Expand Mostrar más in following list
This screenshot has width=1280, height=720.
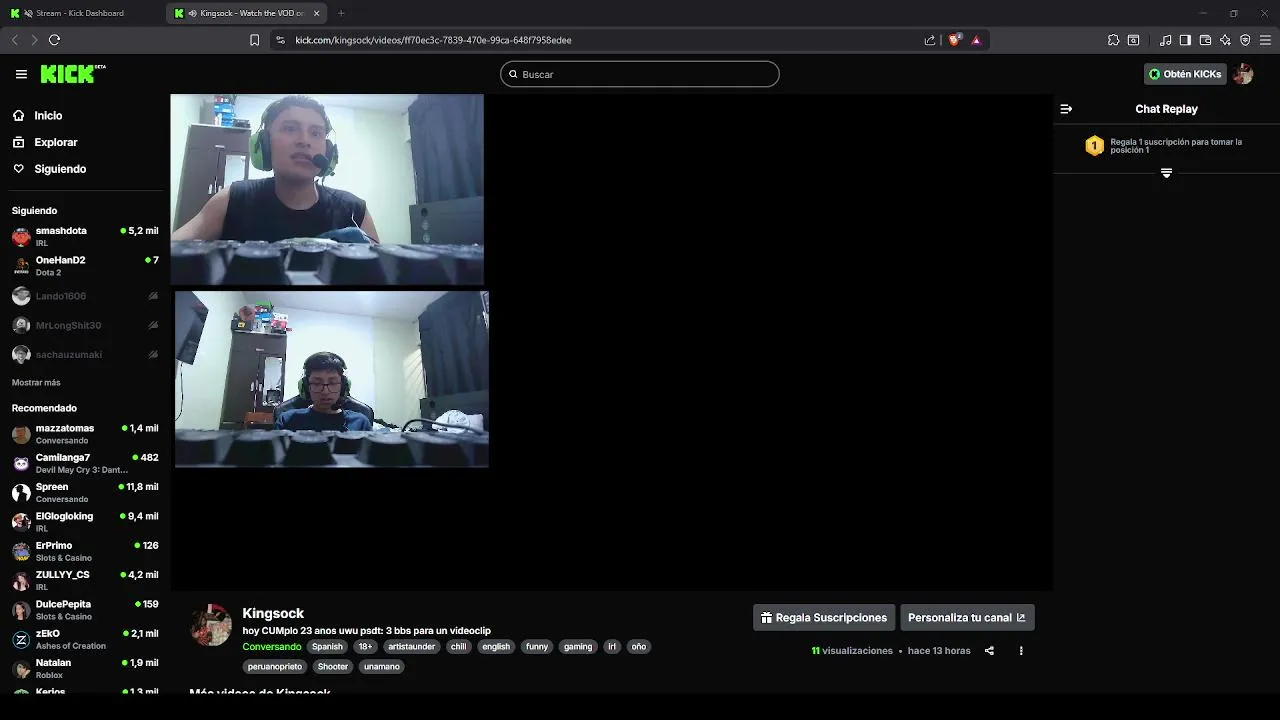tap(36, 383)
